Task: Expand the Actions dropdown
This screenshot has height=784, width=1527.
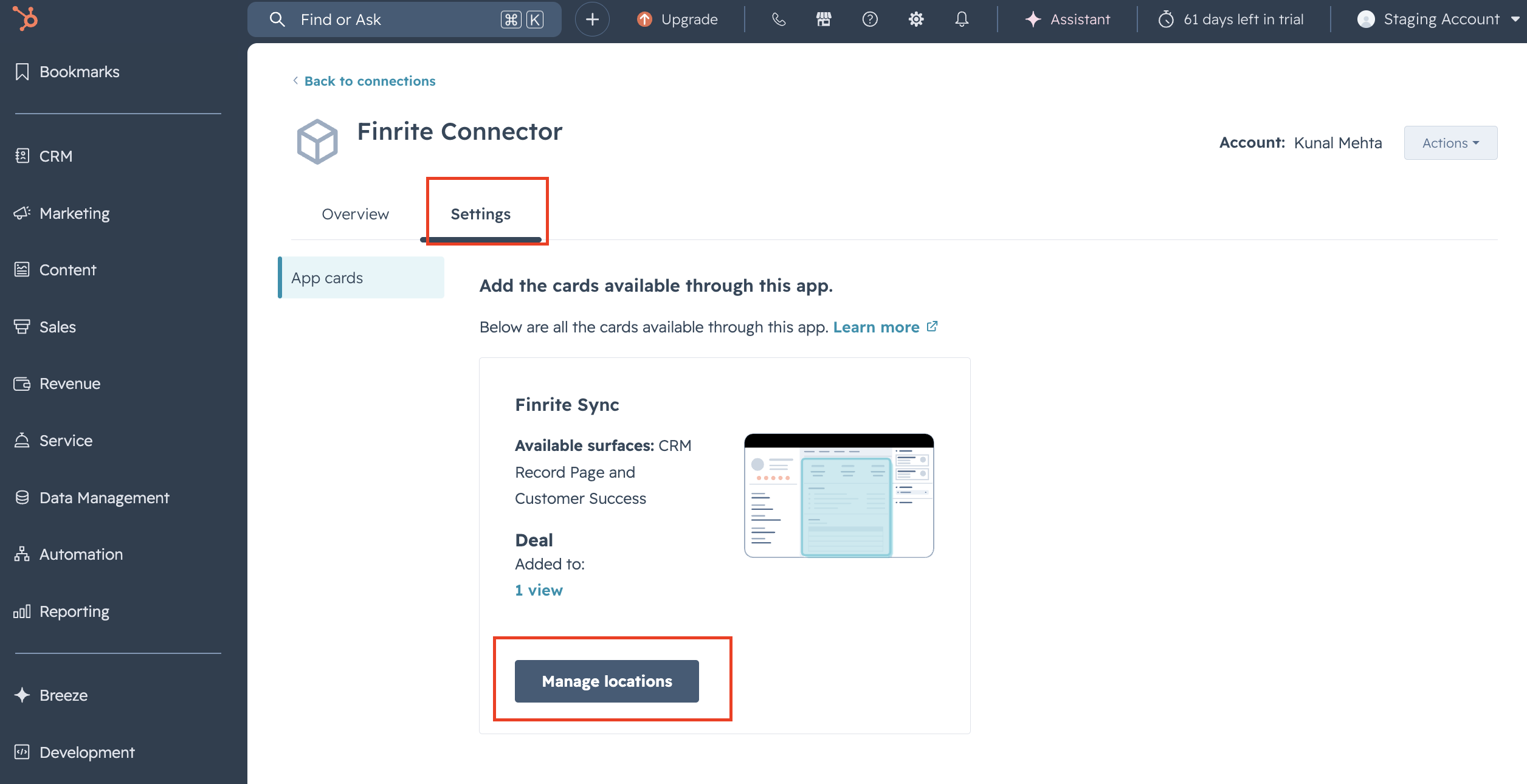Action: click(1450, 143)
